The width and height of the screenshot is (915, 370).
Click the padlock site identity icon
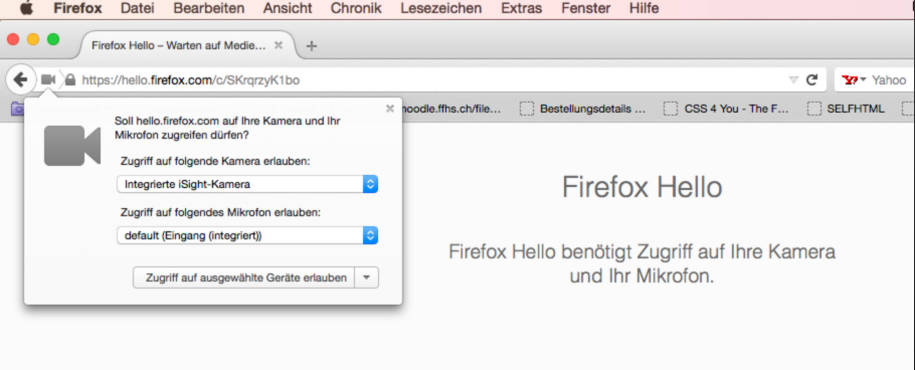coord(70,79)
